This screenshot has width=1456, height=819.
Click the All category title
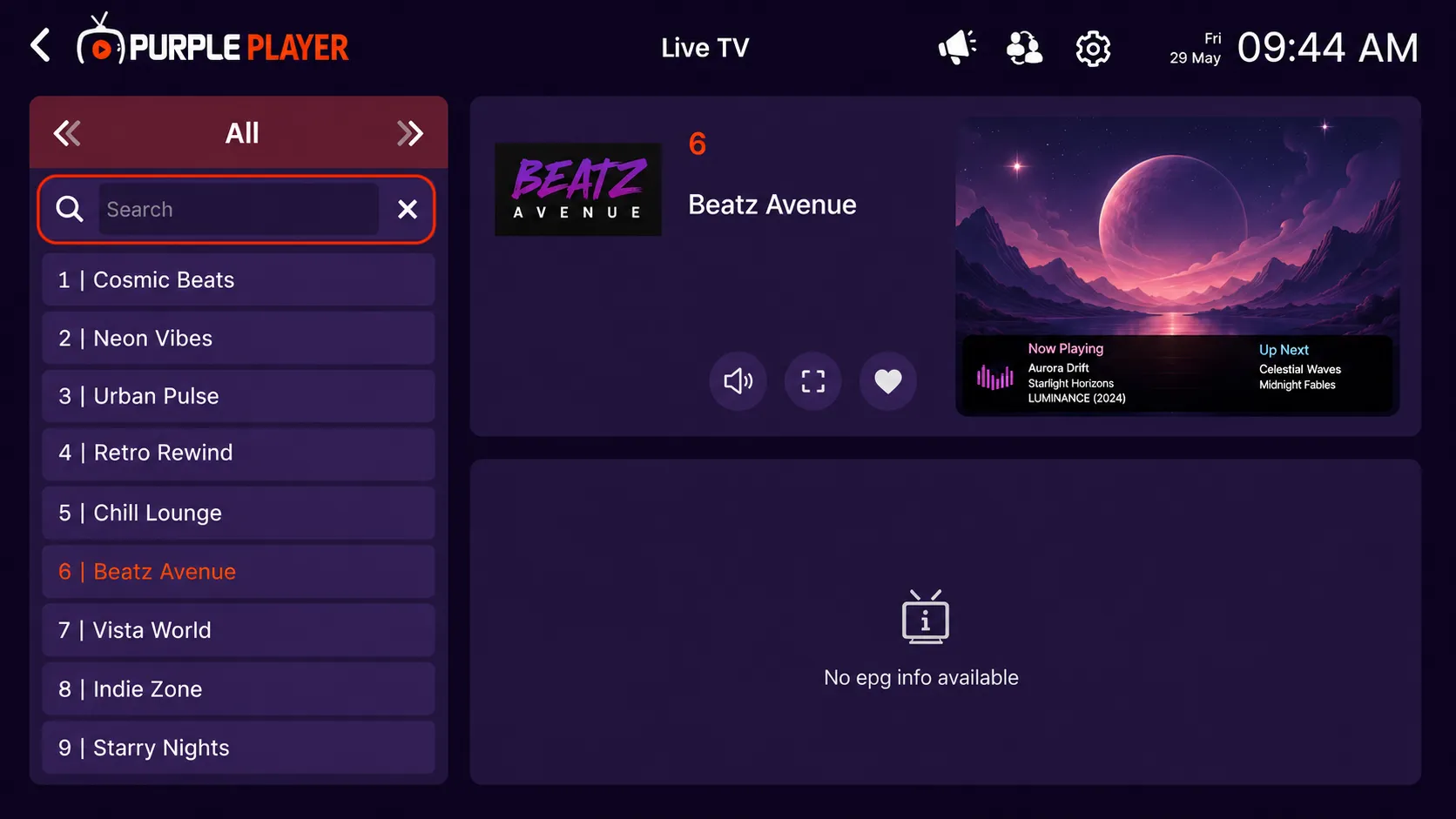click(242, 133)
